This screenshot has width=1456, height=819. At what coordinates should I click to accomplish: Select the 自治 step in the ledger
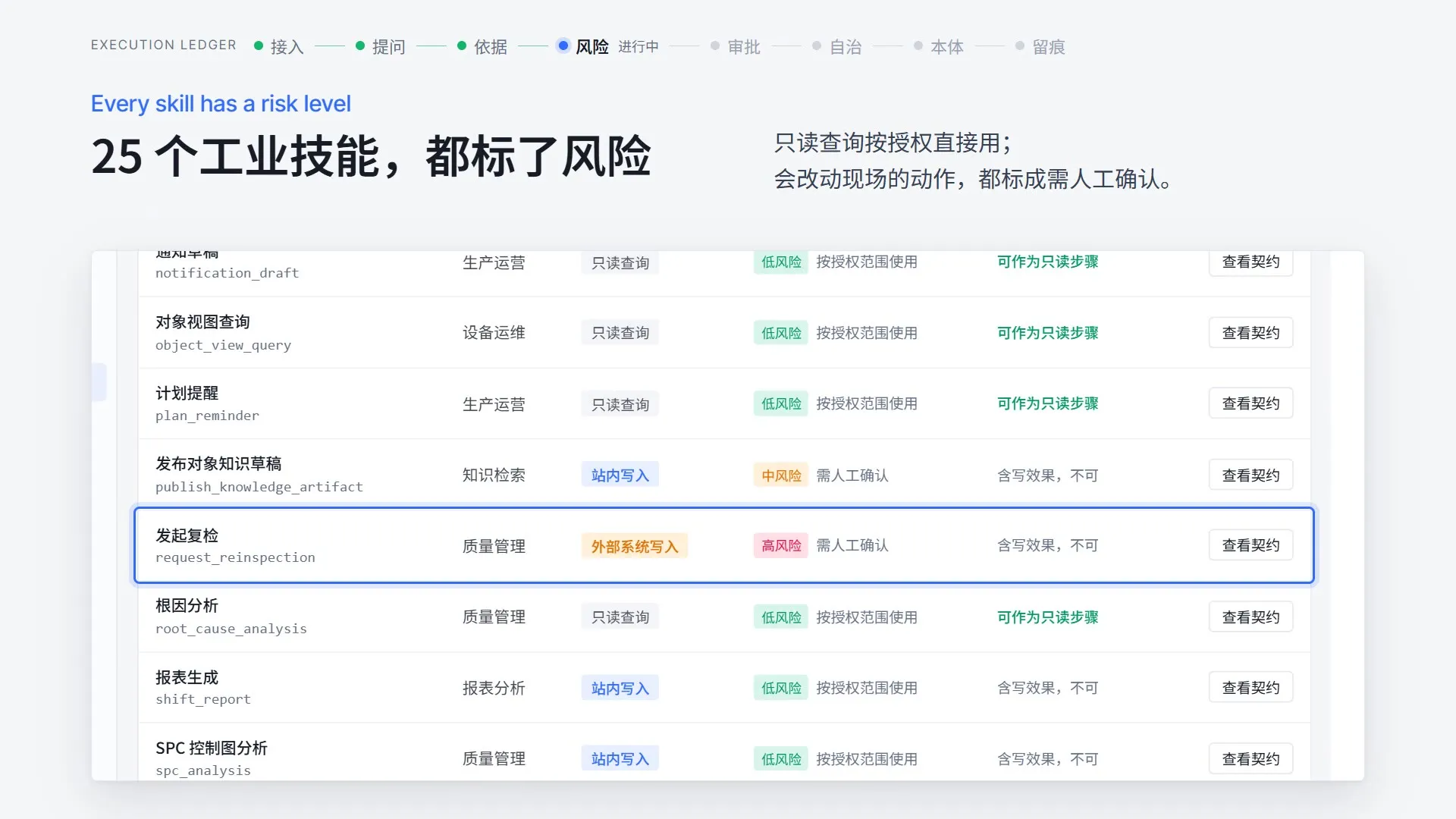837,46
